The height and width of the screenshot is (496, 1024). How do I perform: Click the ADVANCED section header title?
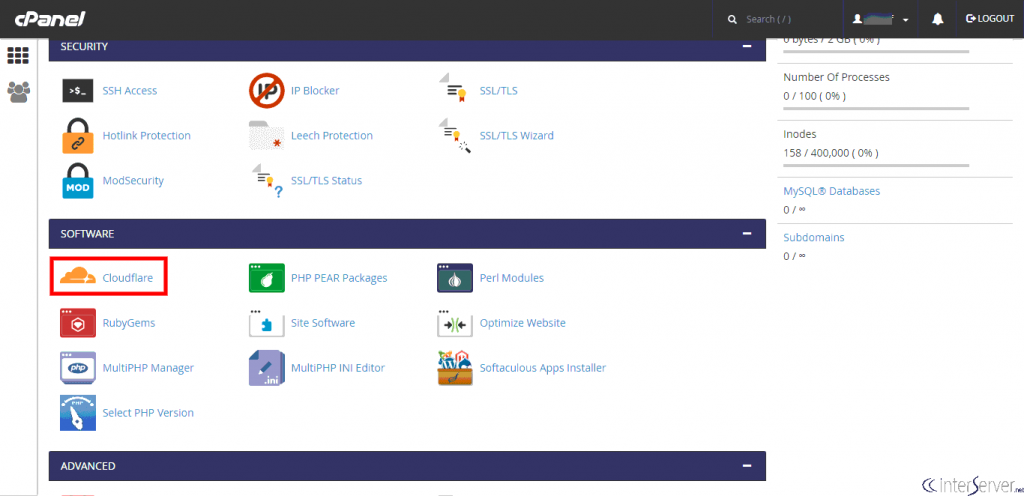[88, 466]
